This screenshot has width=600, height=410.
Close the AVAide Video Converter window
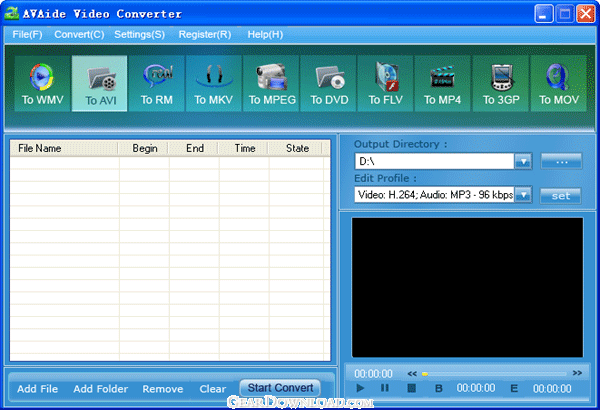coord(586,14)
